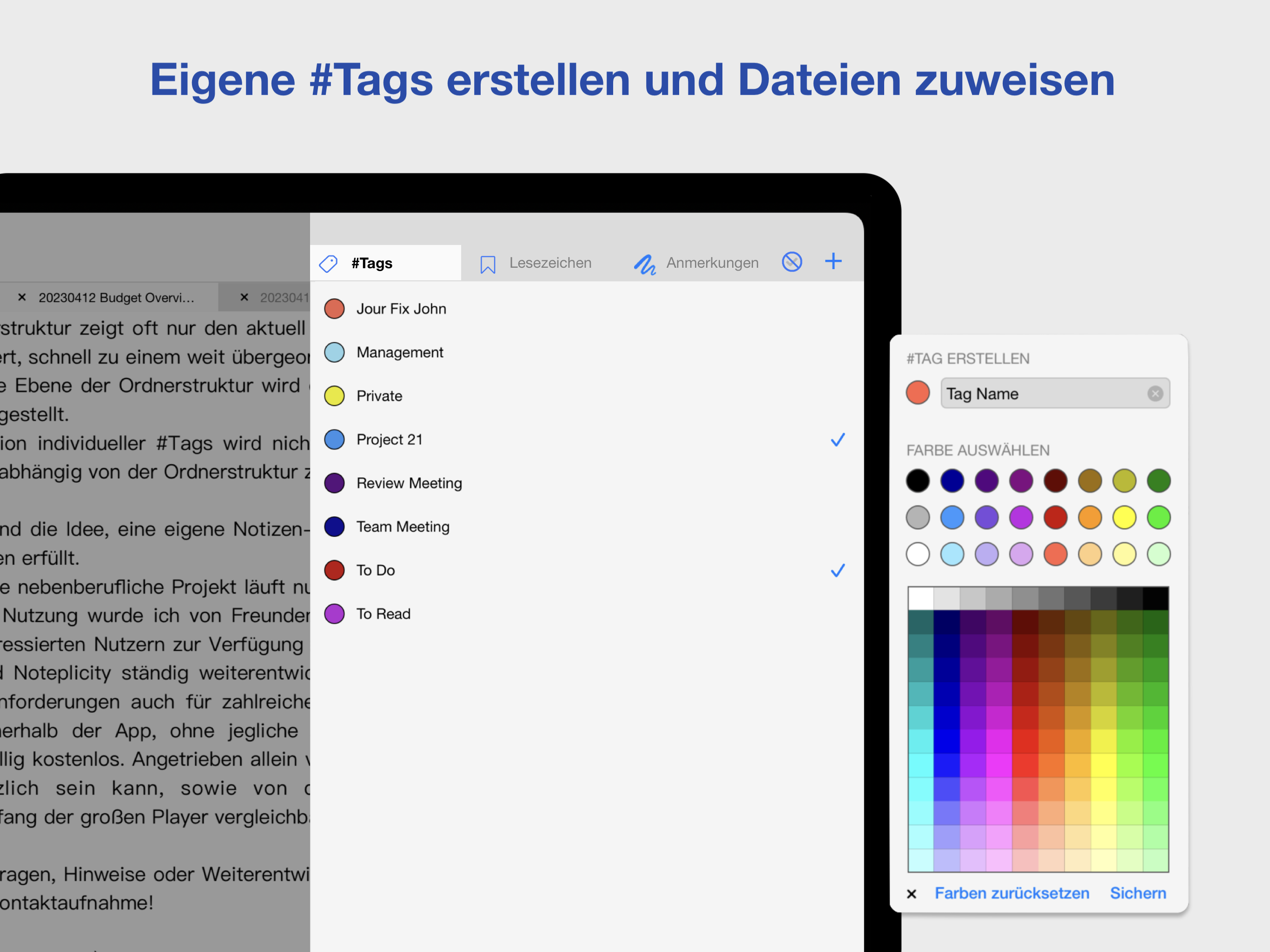Image resolution: width=1270 pixels, height=952 pixels.
Task: Add a new tag with plus icon
Action: pyautogui.click(x=833, y=261)
